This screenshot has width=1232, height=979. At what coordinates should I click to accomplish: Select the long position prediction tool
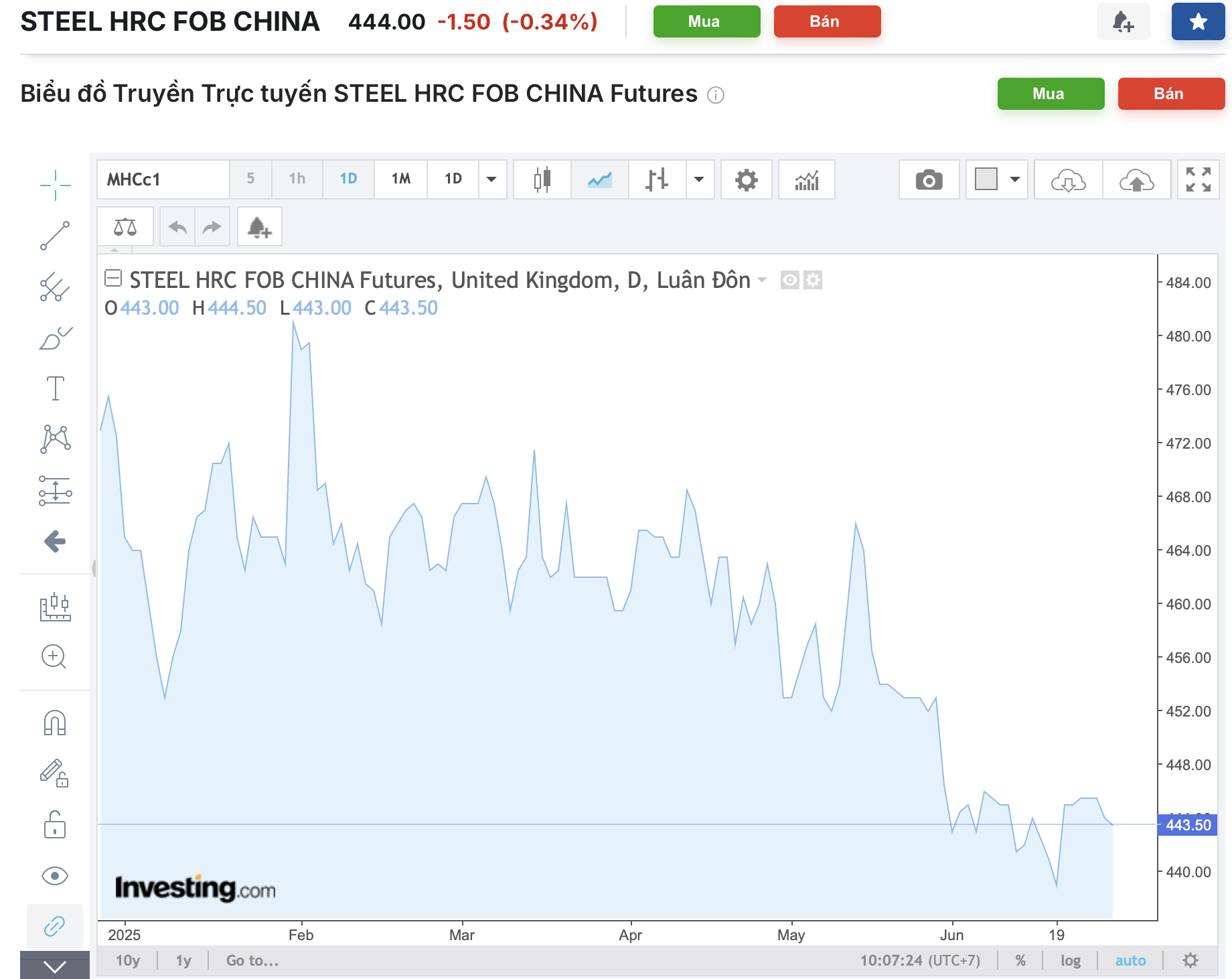click(55, 490)
